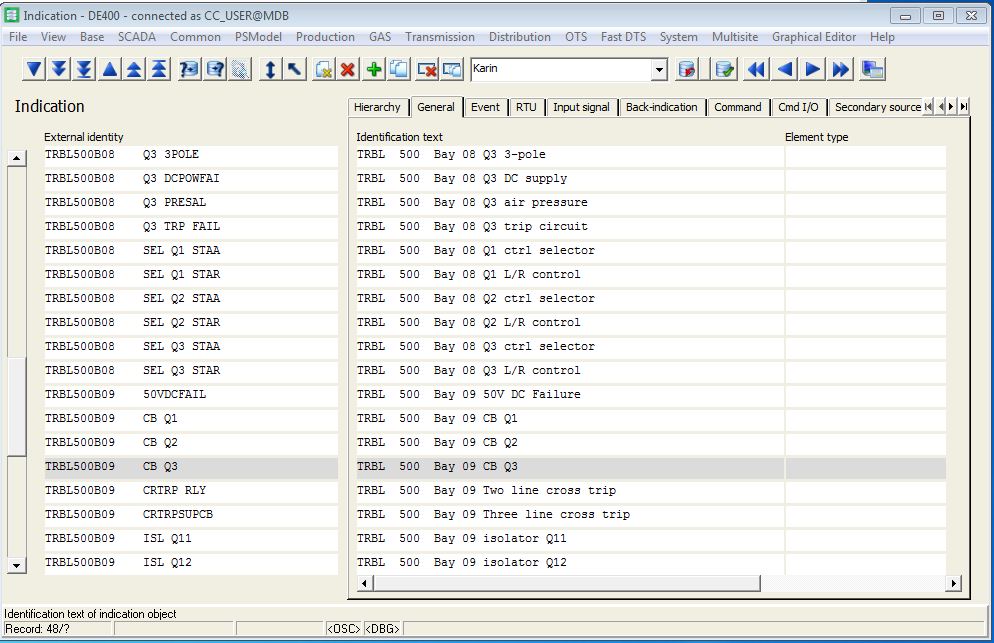994x643 pixels.
Task: Open the PSModel menu
Action: point(258,37)
